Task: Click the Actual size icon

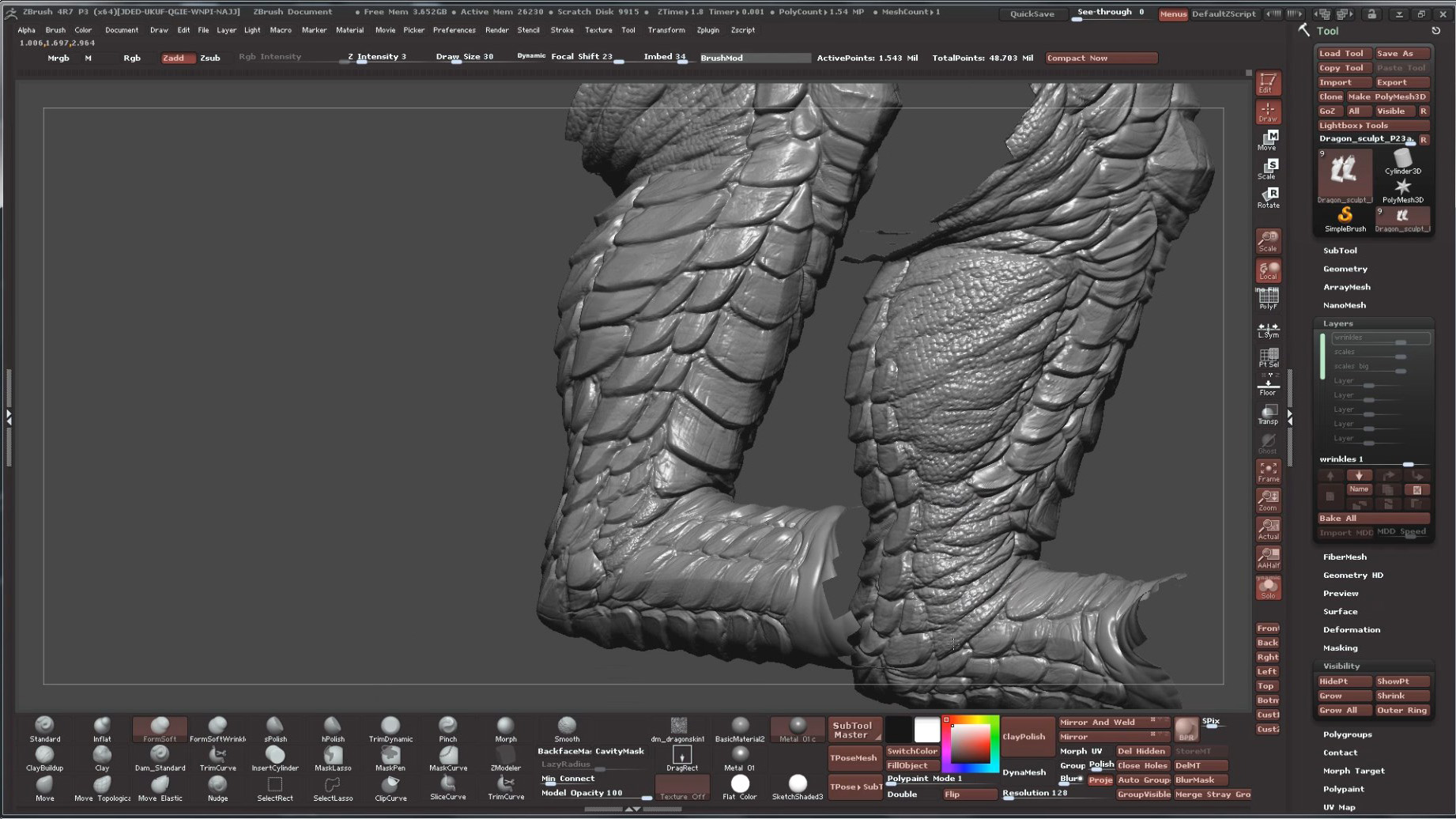Action: [x=1268, y=530]
